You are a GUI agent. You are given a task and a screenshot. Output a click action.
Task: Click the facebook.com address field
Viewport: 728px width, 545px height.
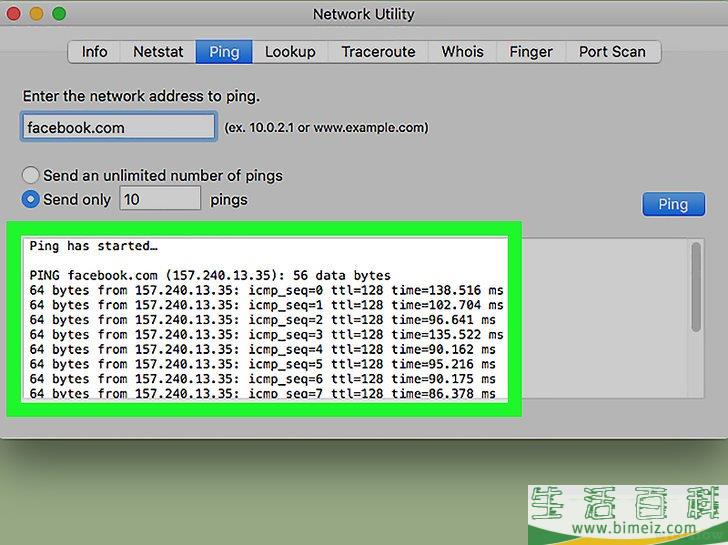pos(118,126)
